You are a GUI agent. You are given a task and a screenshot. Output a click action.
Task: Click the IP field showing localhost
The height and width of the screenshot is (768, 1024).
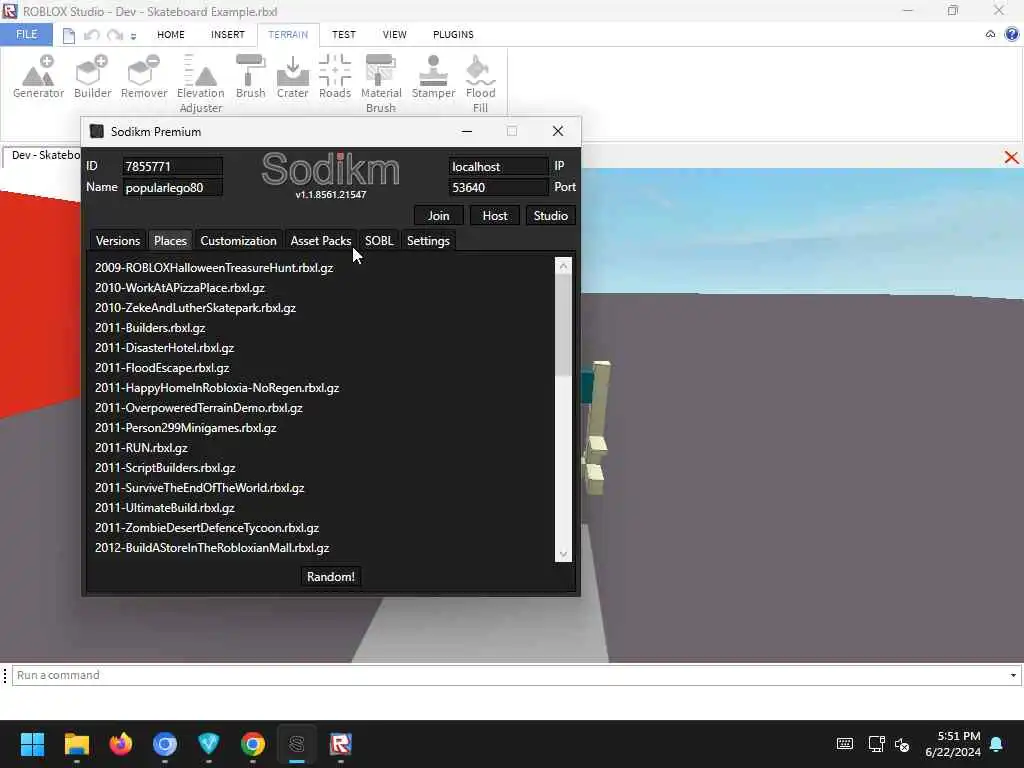(498, 167)
